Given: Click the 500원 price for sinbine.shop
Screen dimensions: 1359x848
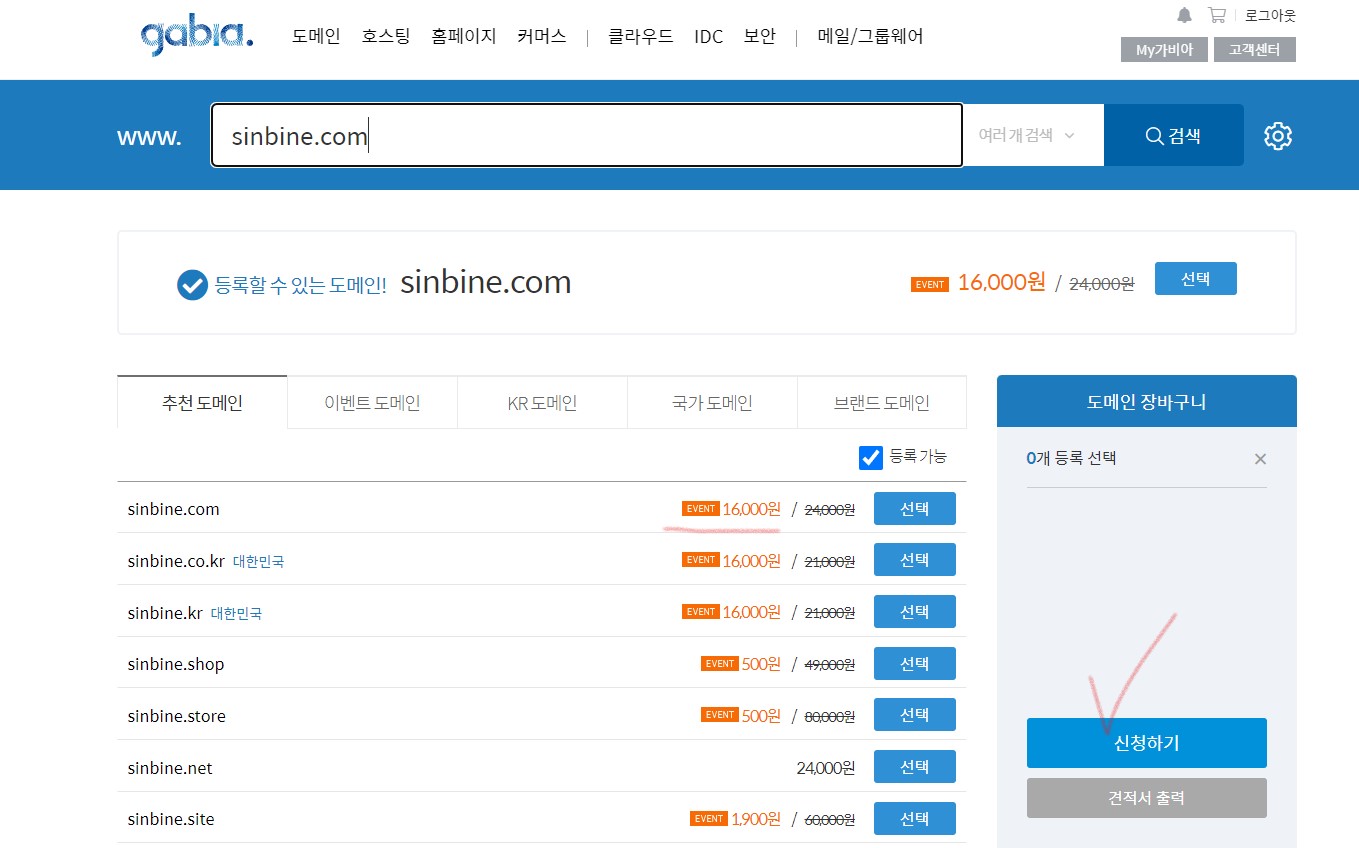Looking at the screenshot, I should (x=761, y=663).
